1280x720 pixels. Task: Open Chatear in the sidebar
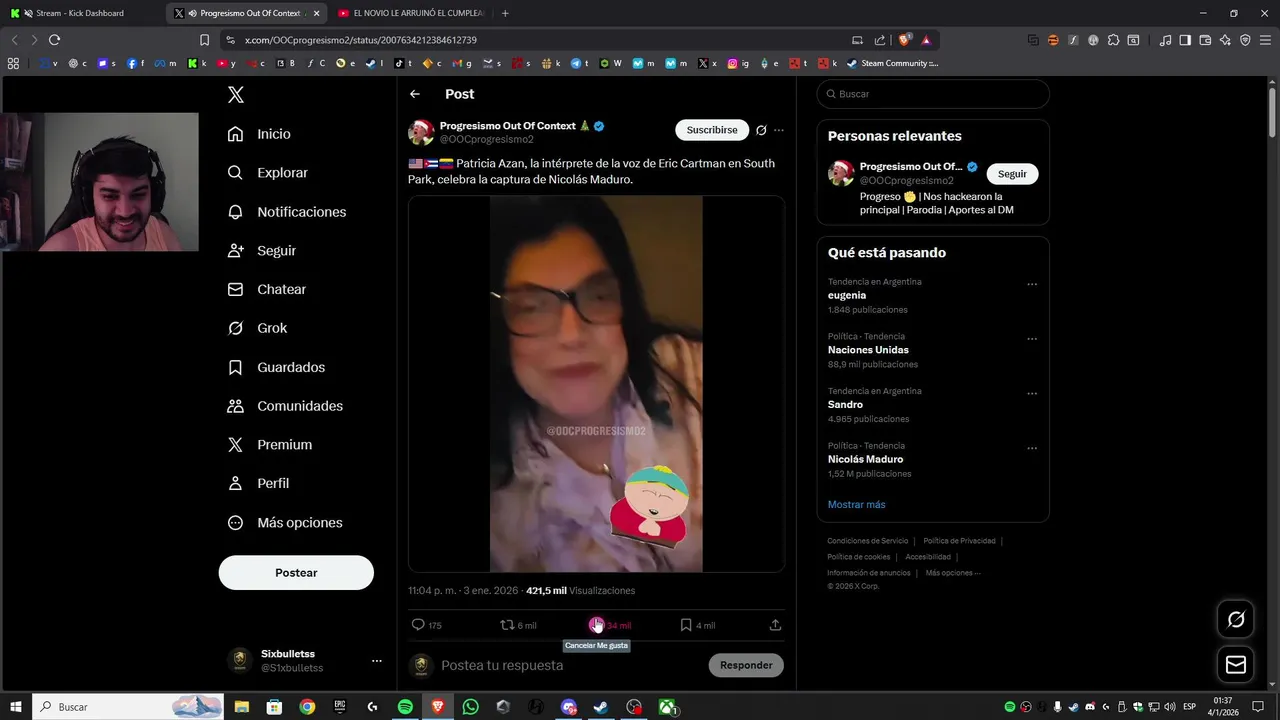[x=266, y=289]
